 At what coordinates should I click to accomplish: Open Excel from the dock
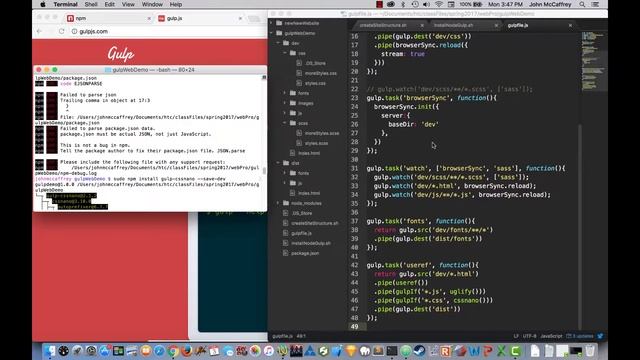coord(501,351)
